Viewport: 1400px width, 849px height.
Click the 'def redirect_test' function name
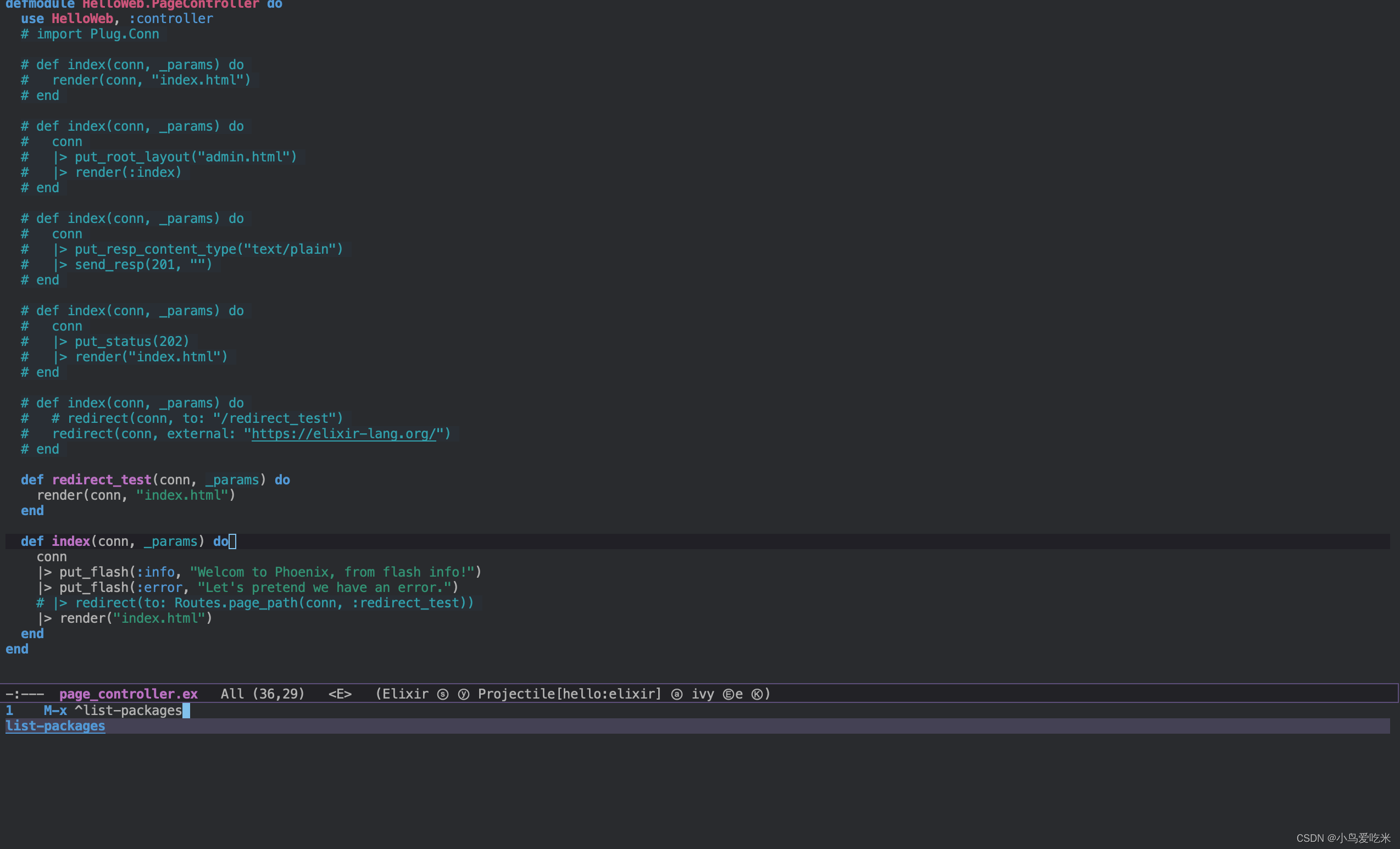tap(102, 480)
